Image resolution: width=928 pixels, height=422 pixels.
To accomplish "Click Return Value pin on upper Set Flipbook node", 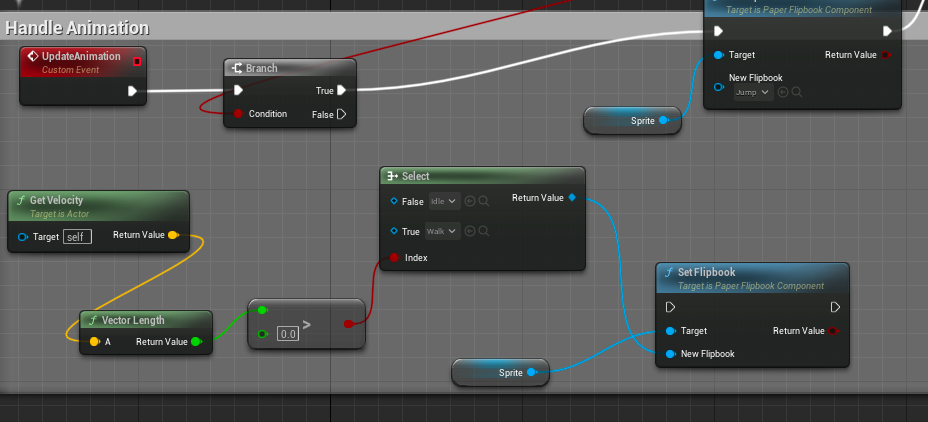I will click(x=885, y=55).
